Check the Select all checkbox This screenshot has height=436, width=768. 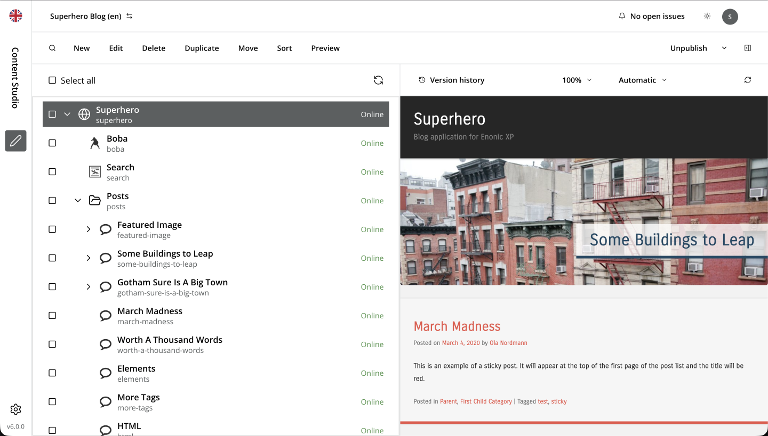pos(52,80)
